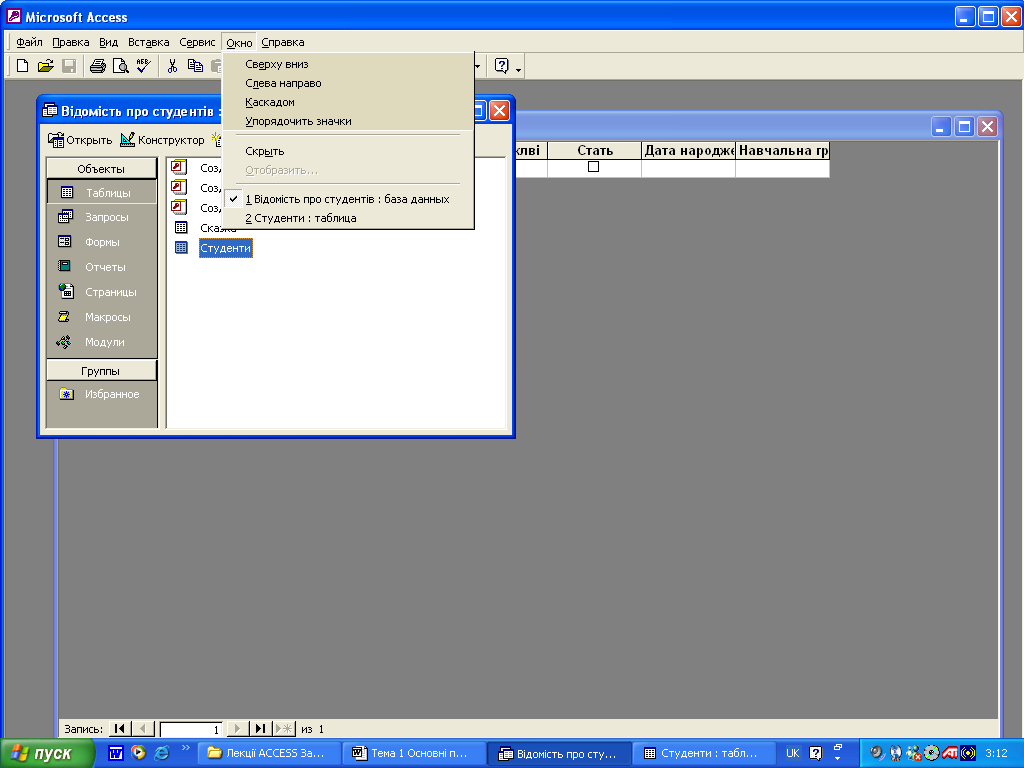Click the Help question mark toolbar icon
1024x768 pixels.
[502, 66]
